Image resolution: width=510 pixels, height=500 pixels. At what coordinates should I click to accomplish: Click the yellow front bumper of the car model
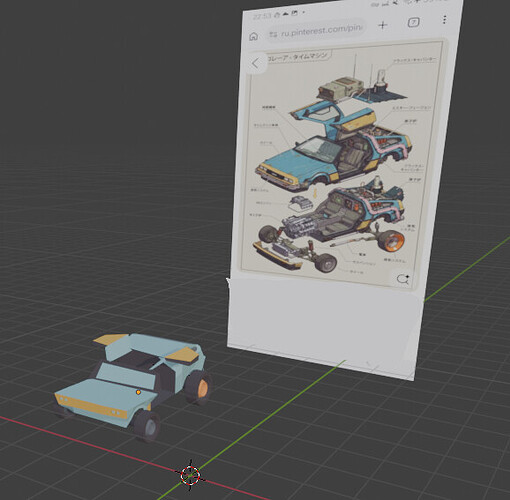point(90,405)
